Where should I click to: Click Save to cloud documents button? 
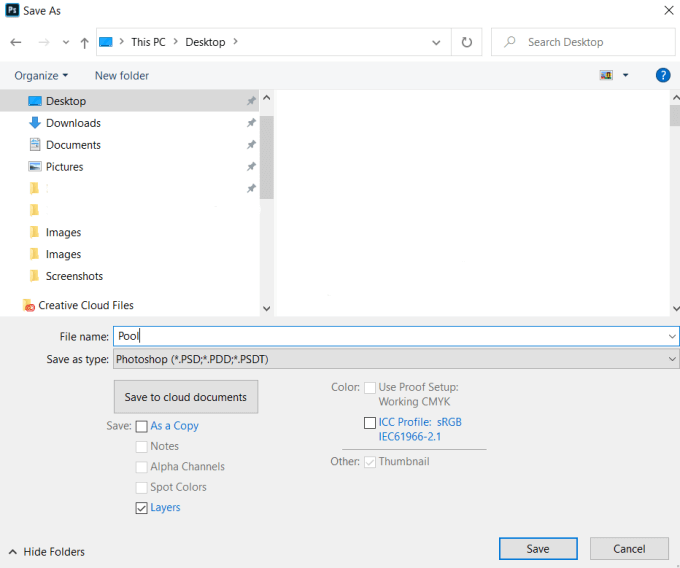click(186, 397)
